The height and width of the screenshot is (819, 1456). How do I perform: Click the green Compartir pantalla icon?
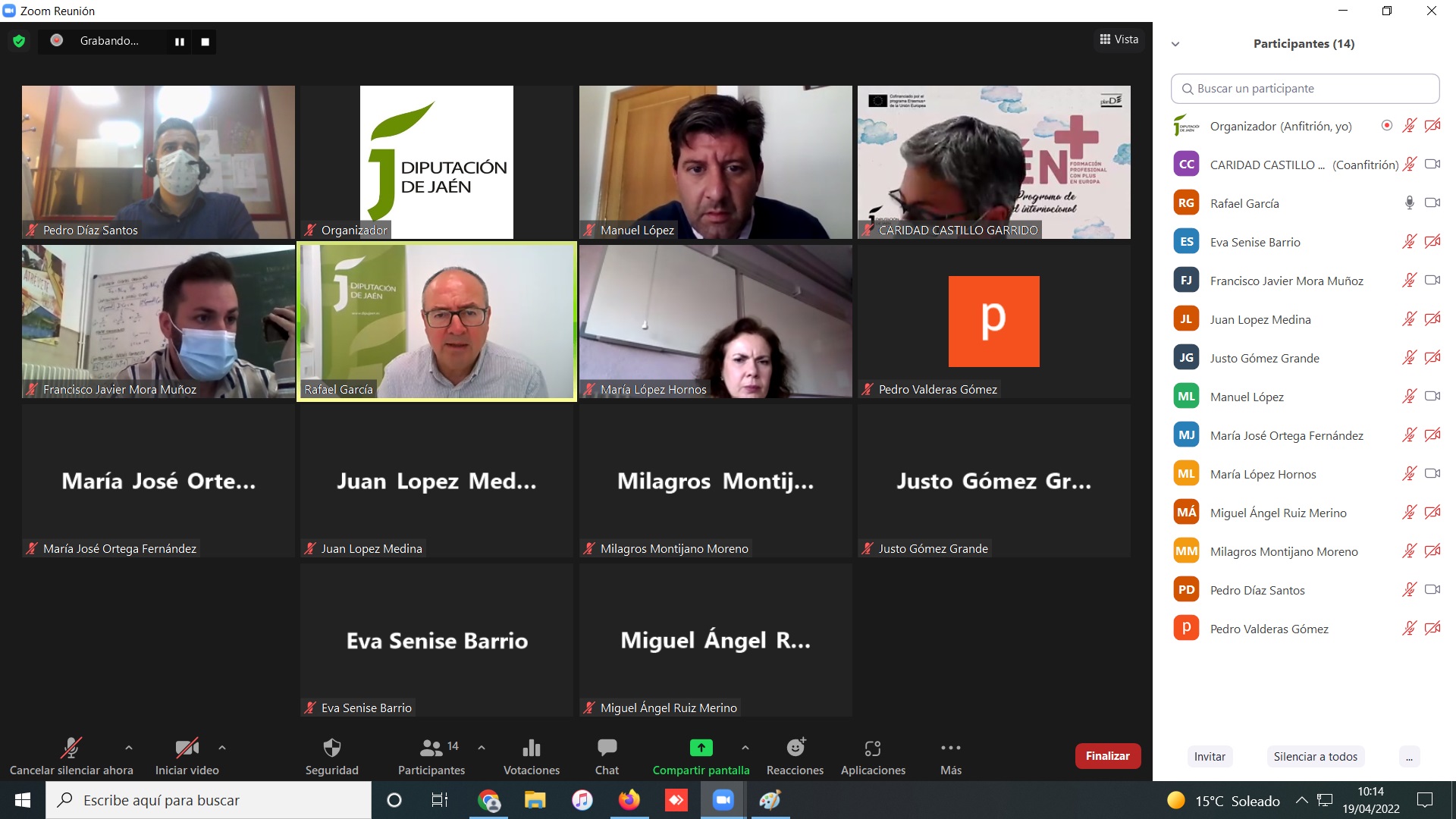[701, 748]
